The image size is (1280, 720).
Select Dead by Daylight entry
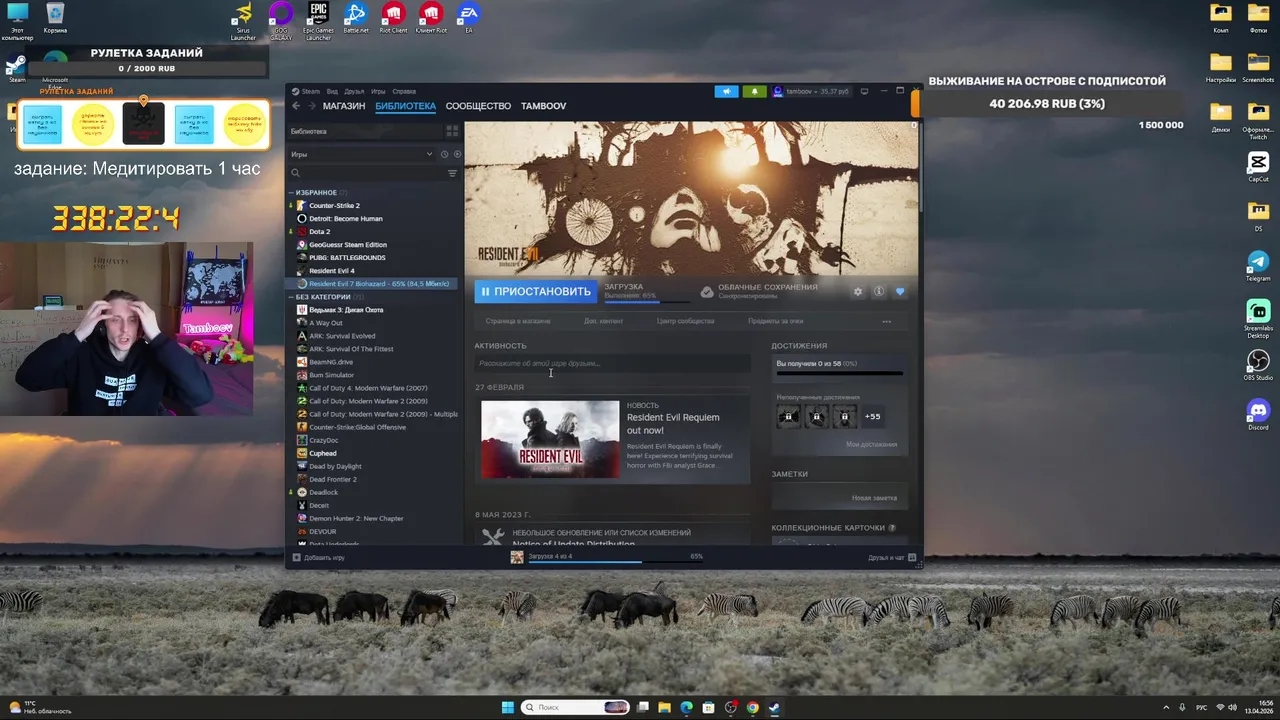(335, 466)
